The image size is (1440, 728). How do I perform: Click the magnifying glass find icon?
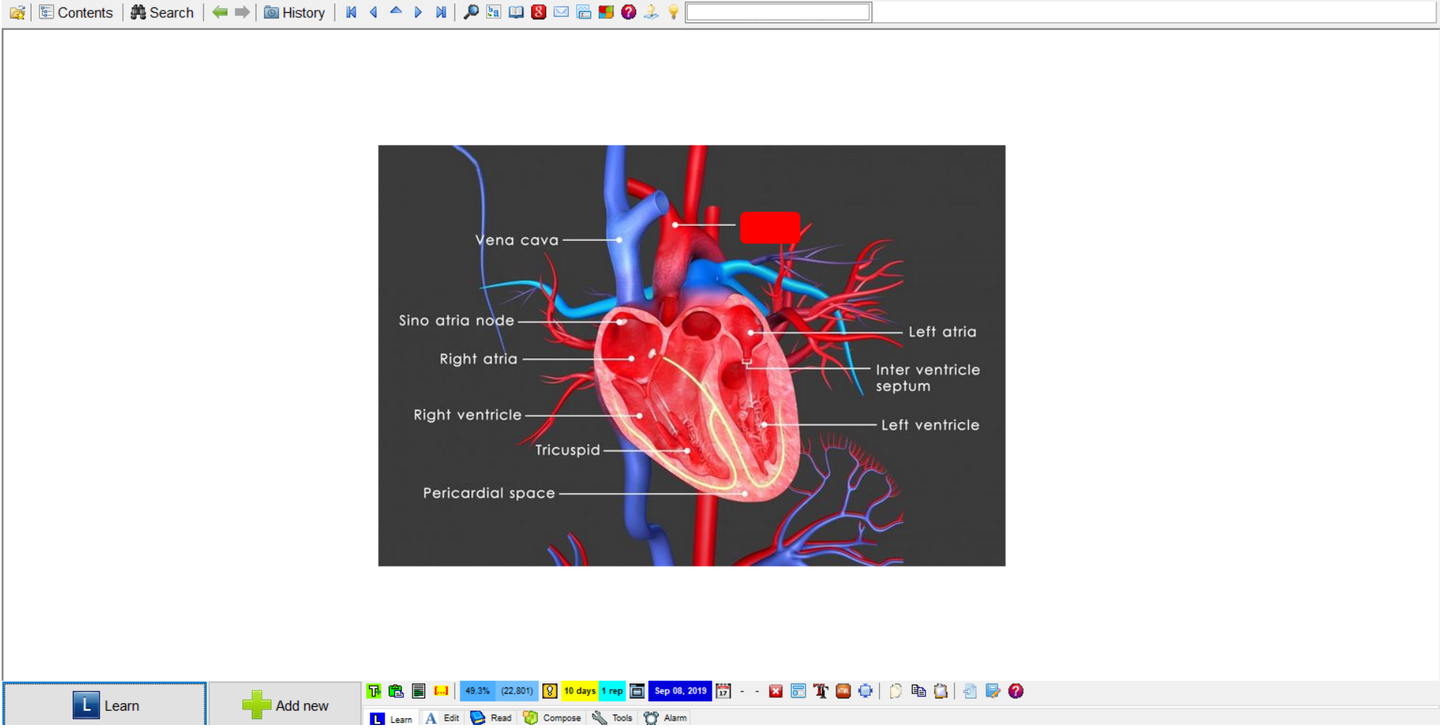471,13
